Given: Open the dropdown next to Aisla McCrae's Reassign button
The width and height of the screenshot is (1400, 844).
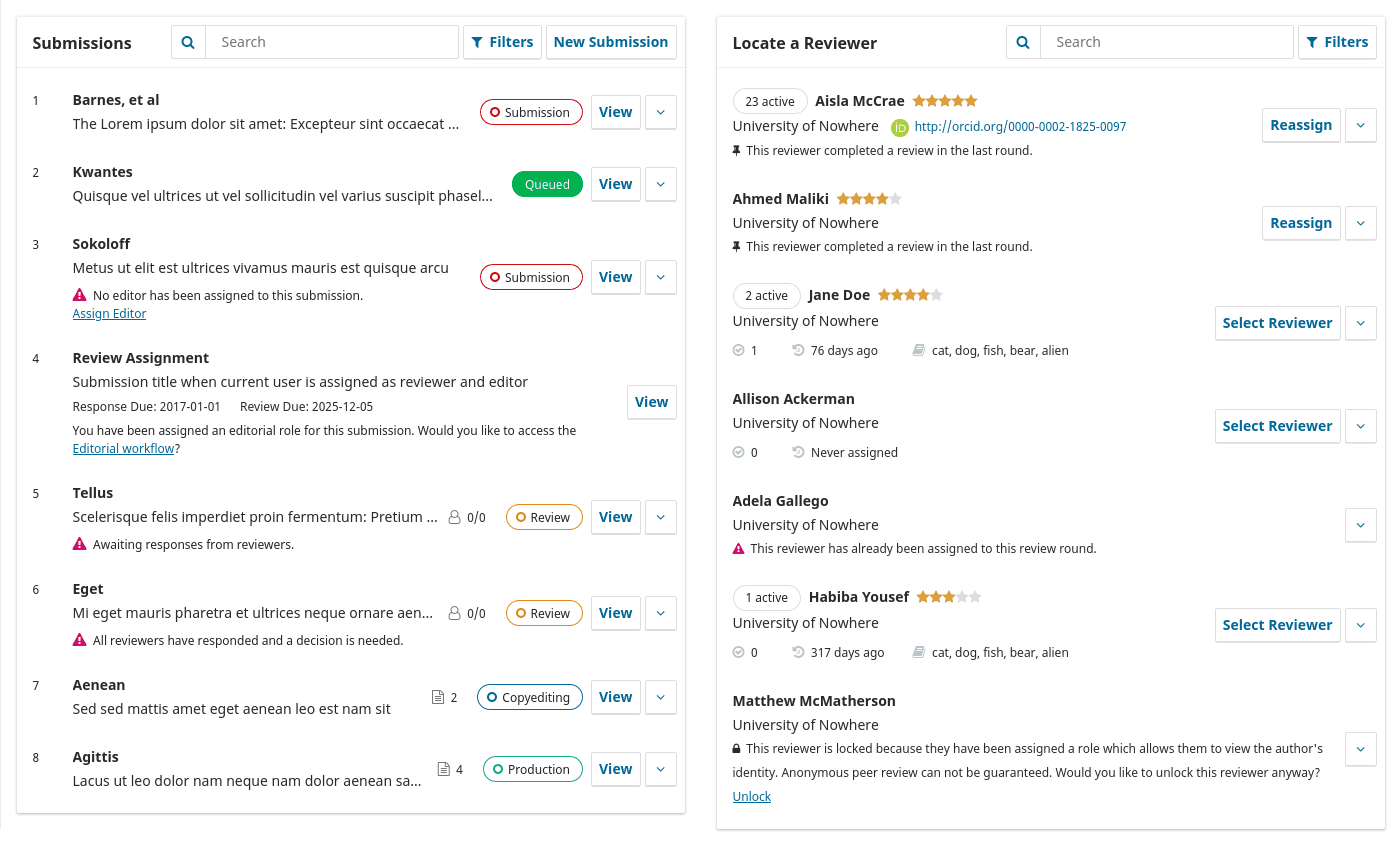Looking at the screenshot, I should click(1361, 125).
